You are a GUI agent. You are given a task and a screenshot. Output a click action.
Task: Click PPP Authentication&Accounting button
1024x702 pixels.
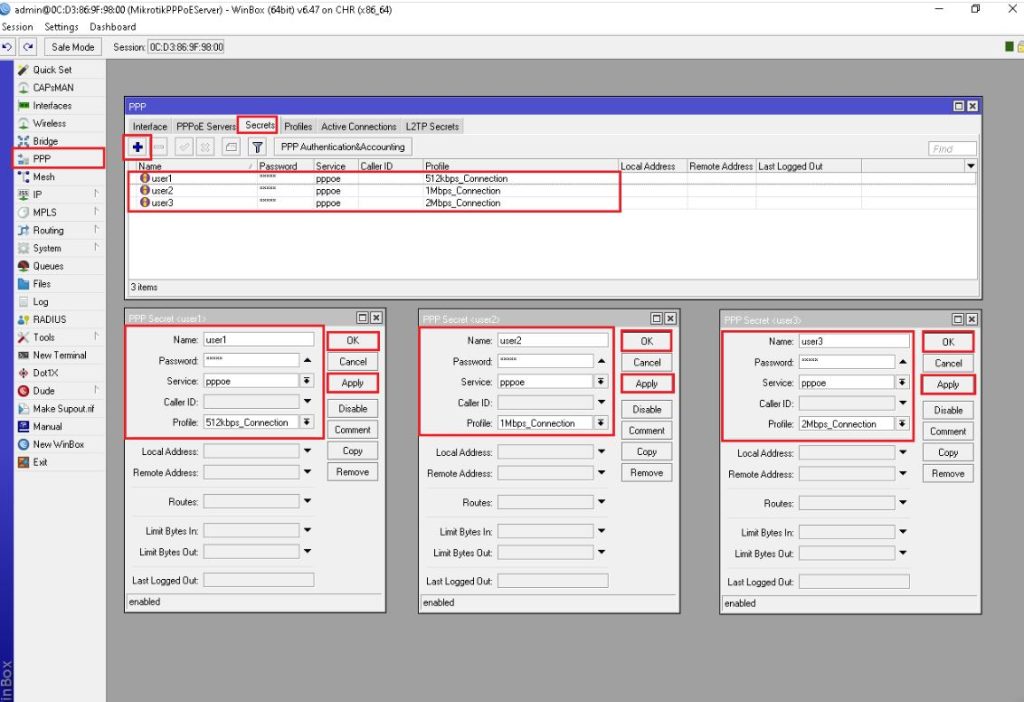tap(343, 148)
